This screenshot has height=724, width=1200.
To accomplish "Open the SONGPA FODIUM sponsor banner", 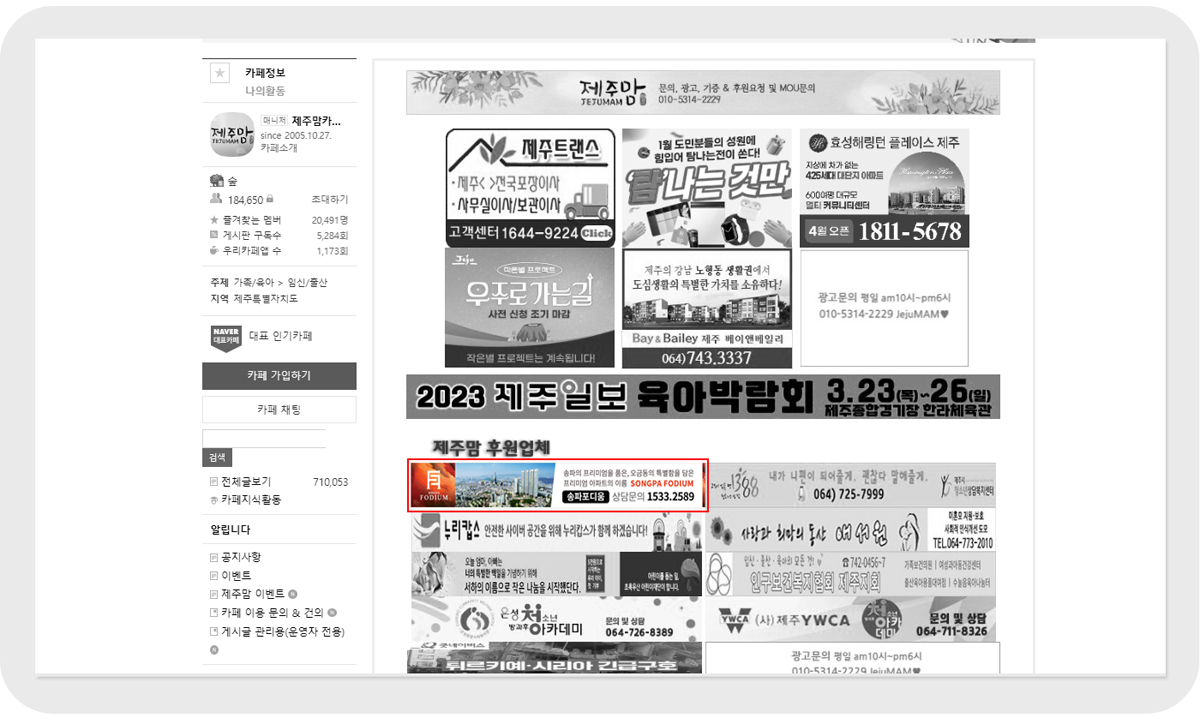I will 558,485.
